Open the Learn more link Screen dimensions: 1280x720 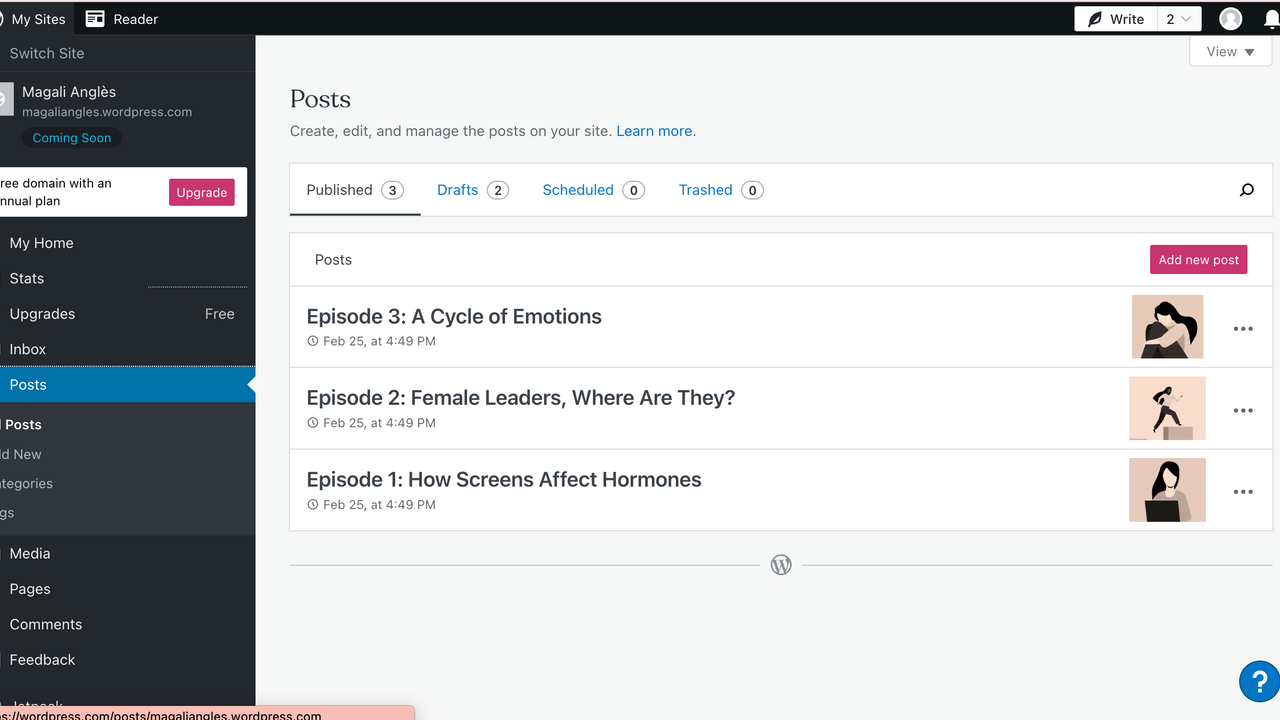[653, 130]
